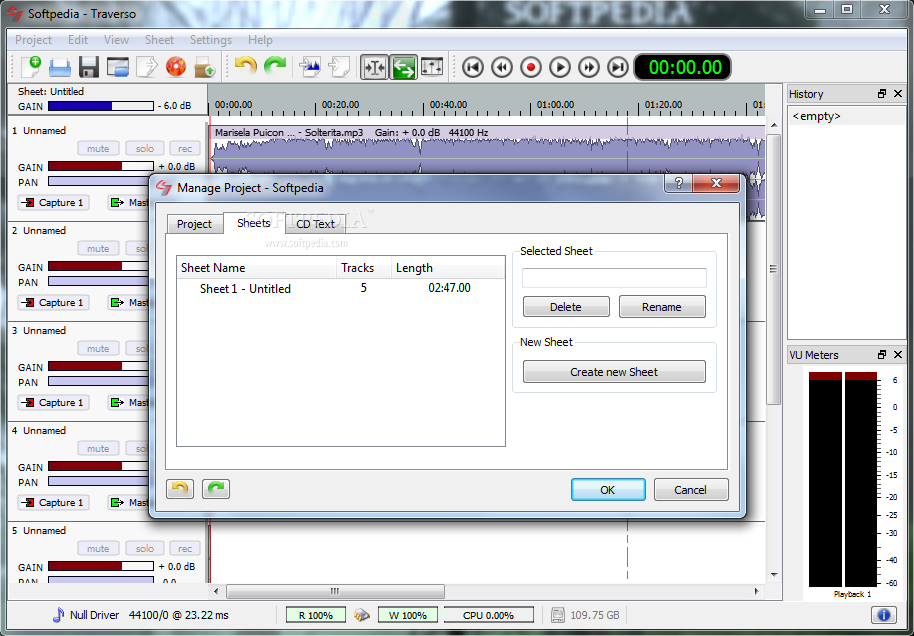Click the restore backup box icon
Image resolution: width=914 pixels, height=636 pixels.
tap(205, 67)
